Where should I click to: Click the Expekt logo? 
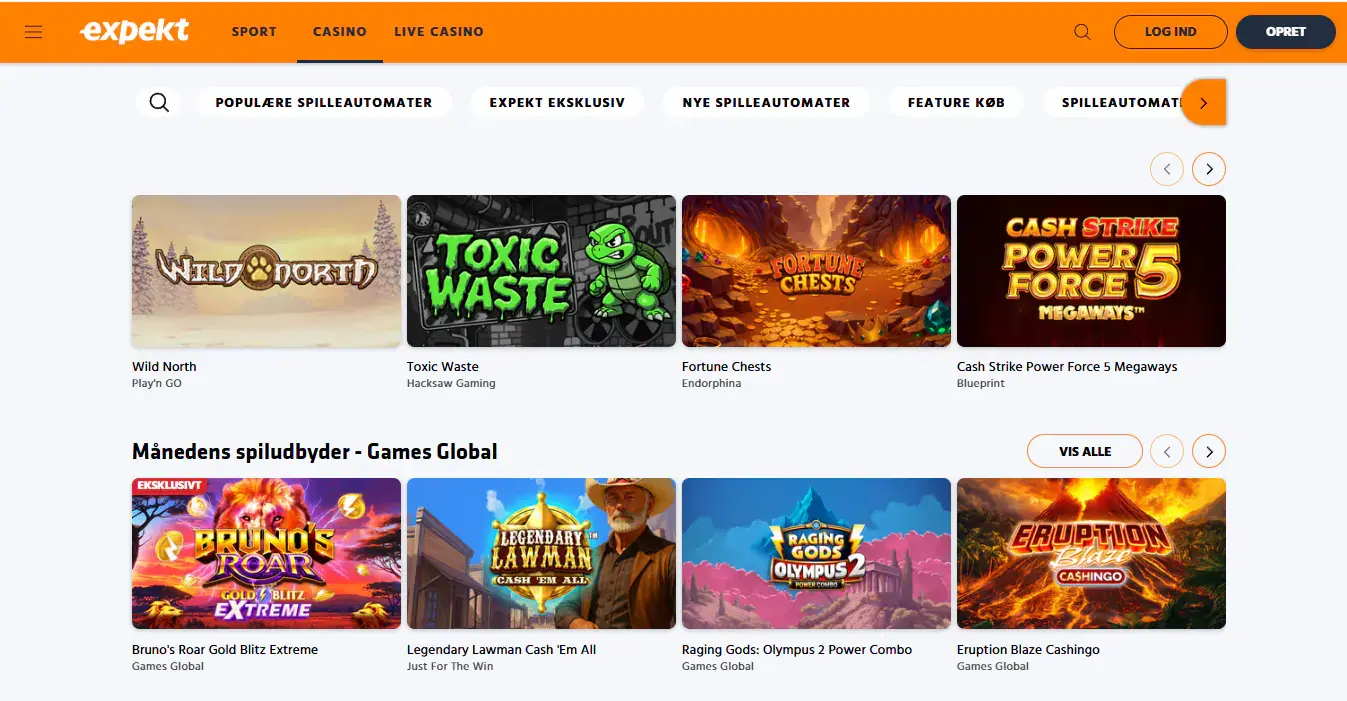[x=134, y=31]
